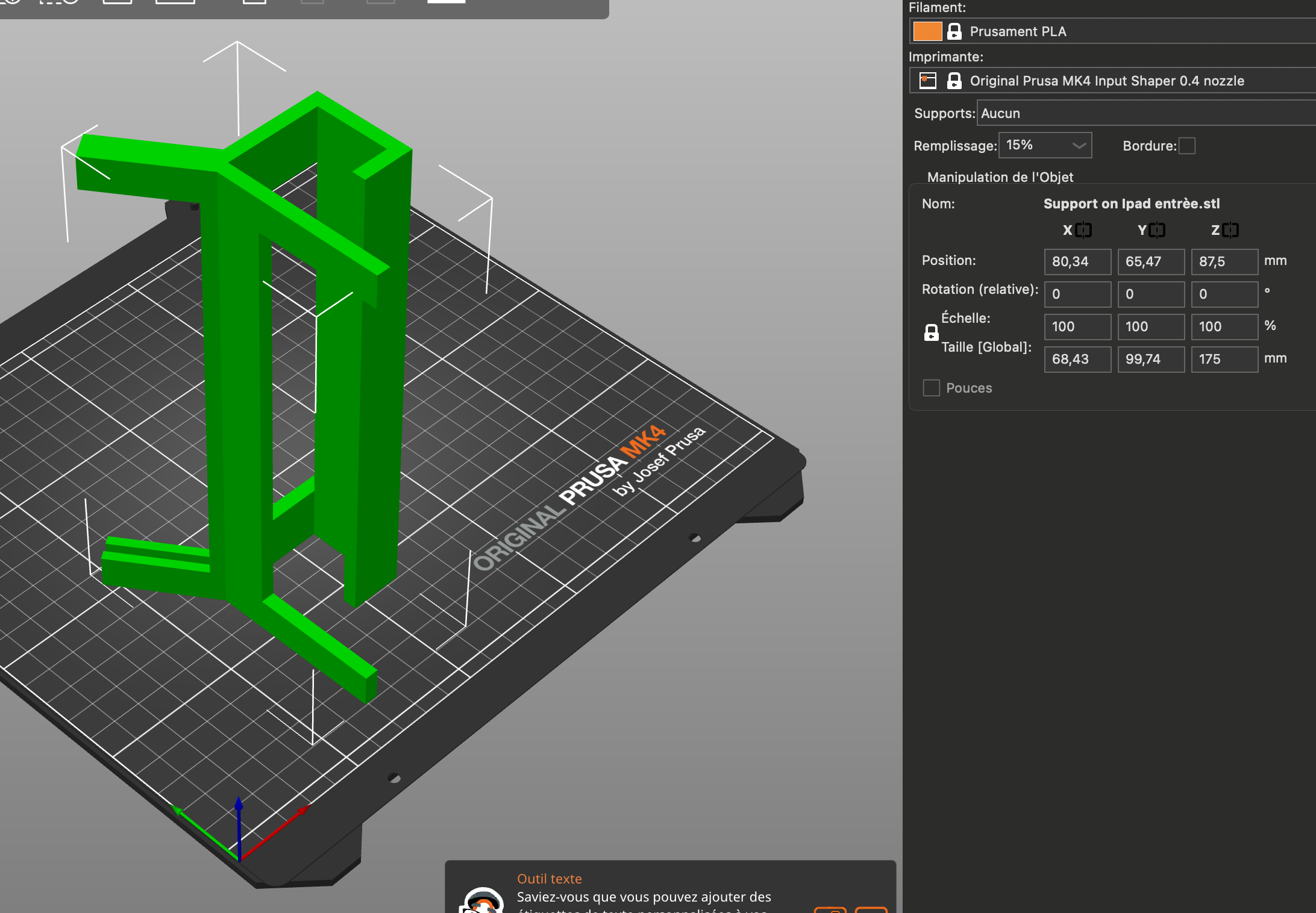Click the X scale field showing 100
This screenshot has height=913, width=1316.
1077,326
